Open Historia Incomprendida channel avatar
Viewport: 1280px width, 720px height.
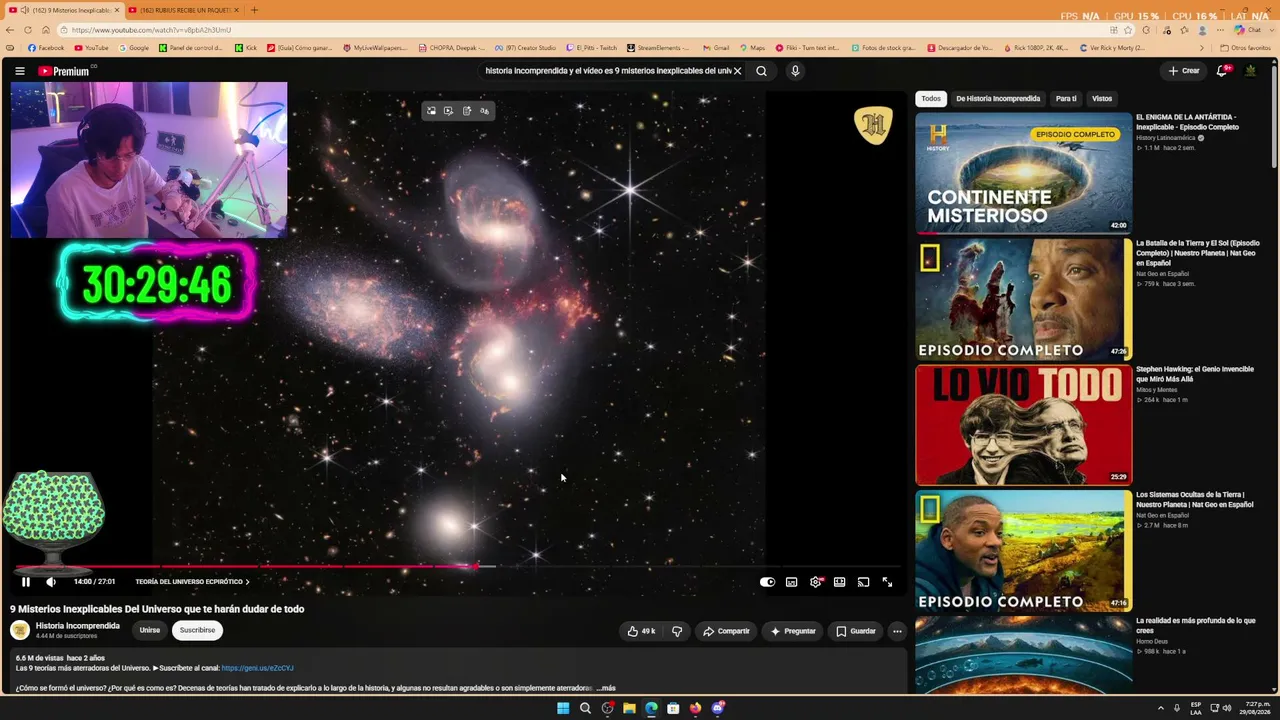(20, 630)
